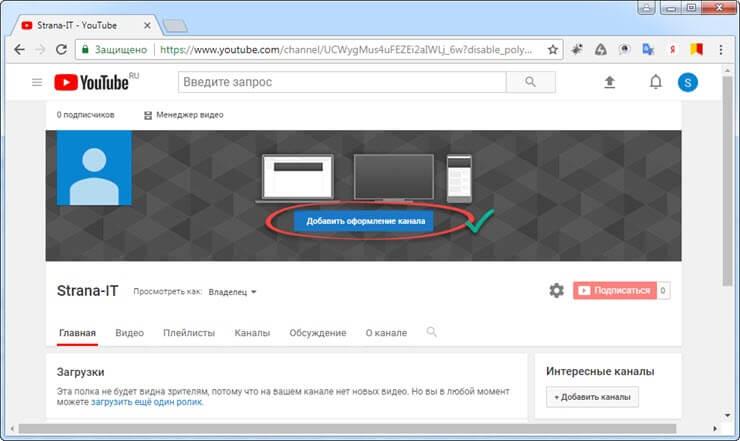Click the round gray extension icon
Image resolution: width=740 pixels, height=441 pixels.
pyautogui.click(x=624, y=50)
